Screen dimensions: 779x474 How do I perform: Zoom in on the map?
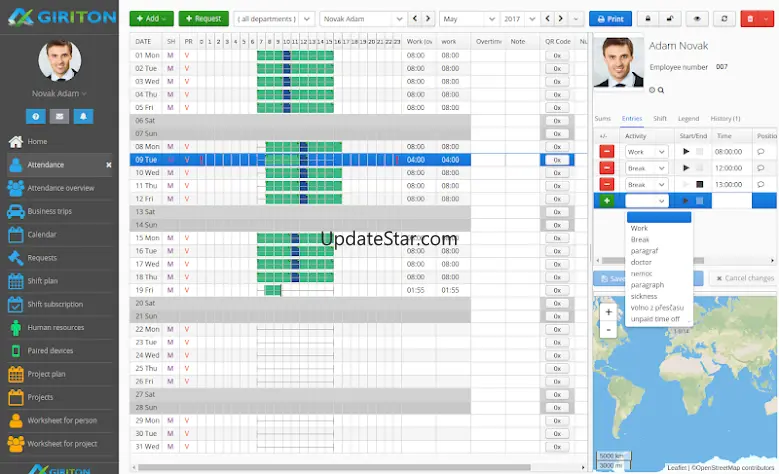tap(609, 312)
